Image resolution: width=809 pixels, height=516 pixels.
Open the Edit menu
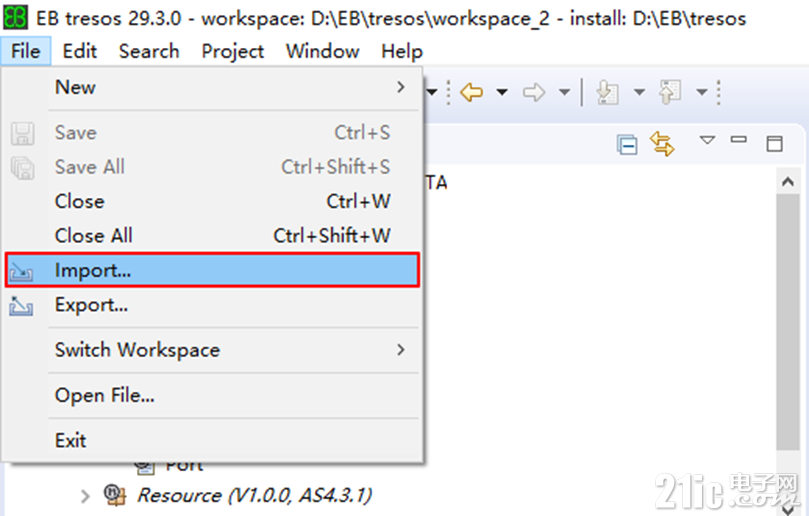(79, 51)
